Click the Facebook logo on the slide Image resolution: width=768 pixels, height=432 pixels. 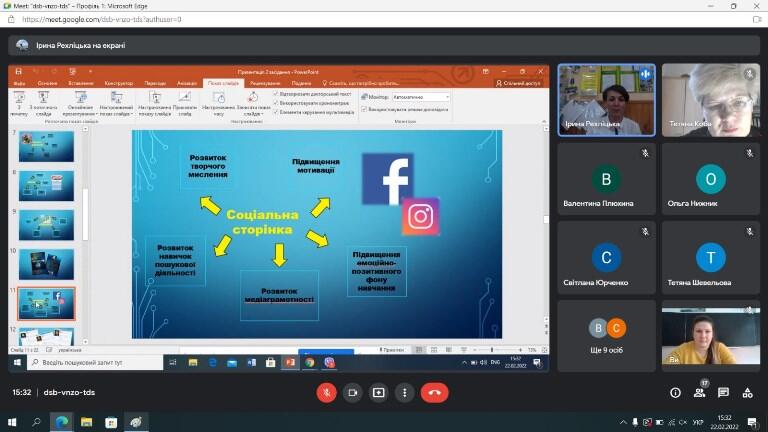pyautogui.click(x=387, y=179)
